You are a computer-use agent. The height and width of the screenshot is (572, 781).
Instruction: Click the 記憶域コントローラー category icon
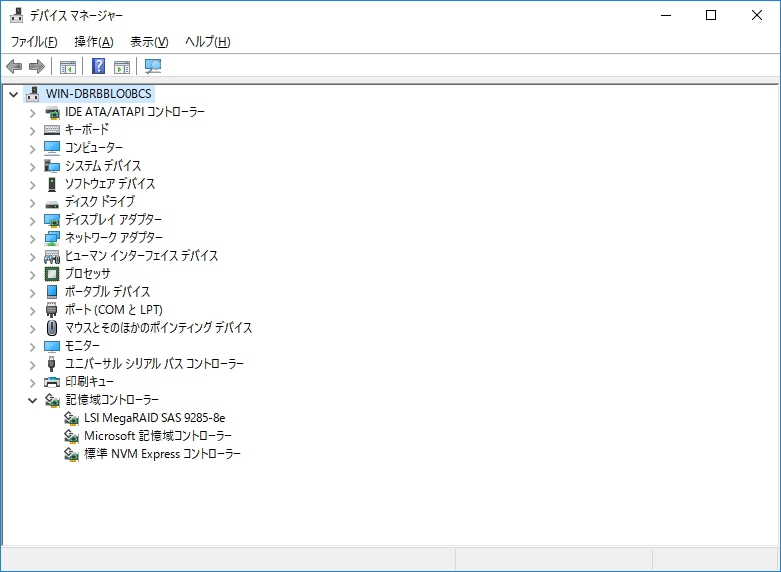(52, 400)
